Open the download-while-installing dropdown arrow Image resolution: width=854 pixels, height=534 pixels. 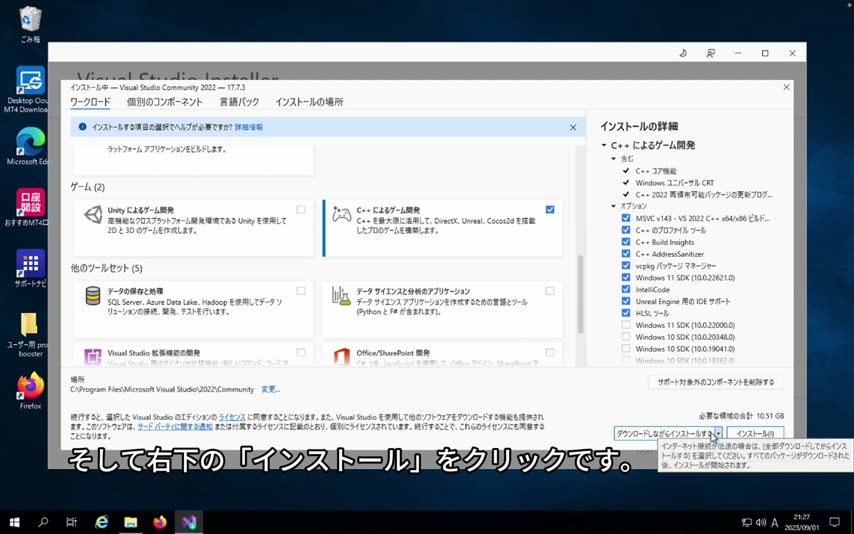pos(718,433)
